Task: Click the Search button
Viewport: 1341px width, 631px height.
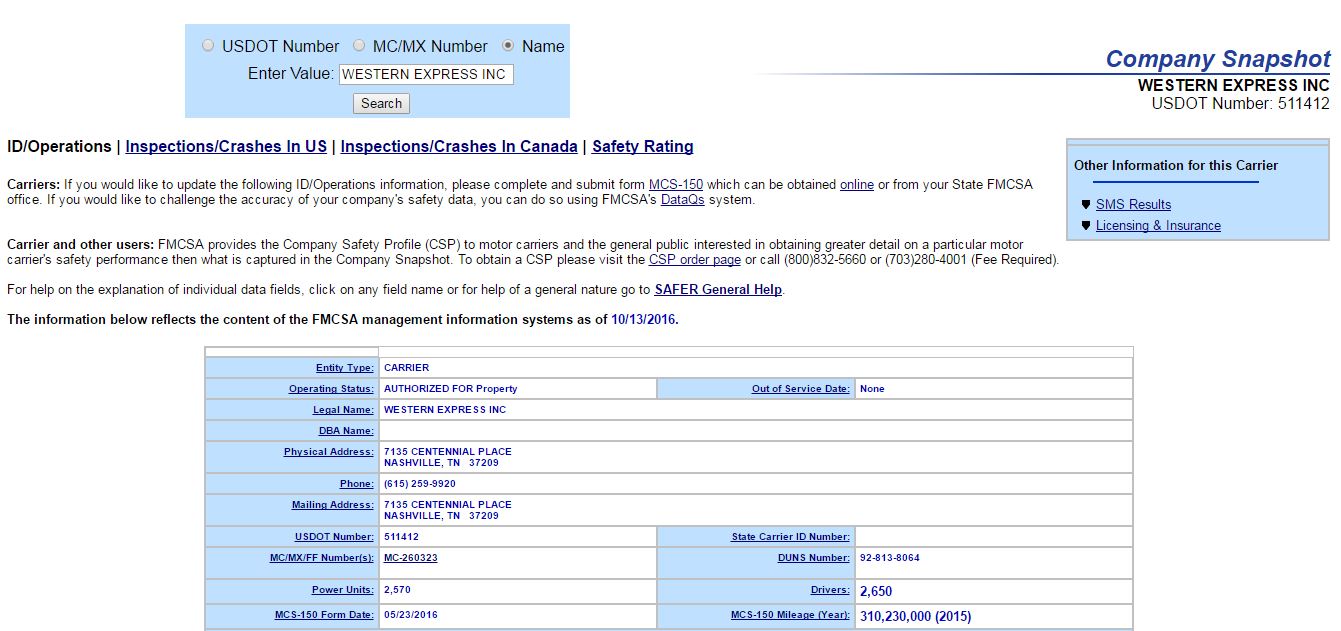Action: click(x=381, y=104)
